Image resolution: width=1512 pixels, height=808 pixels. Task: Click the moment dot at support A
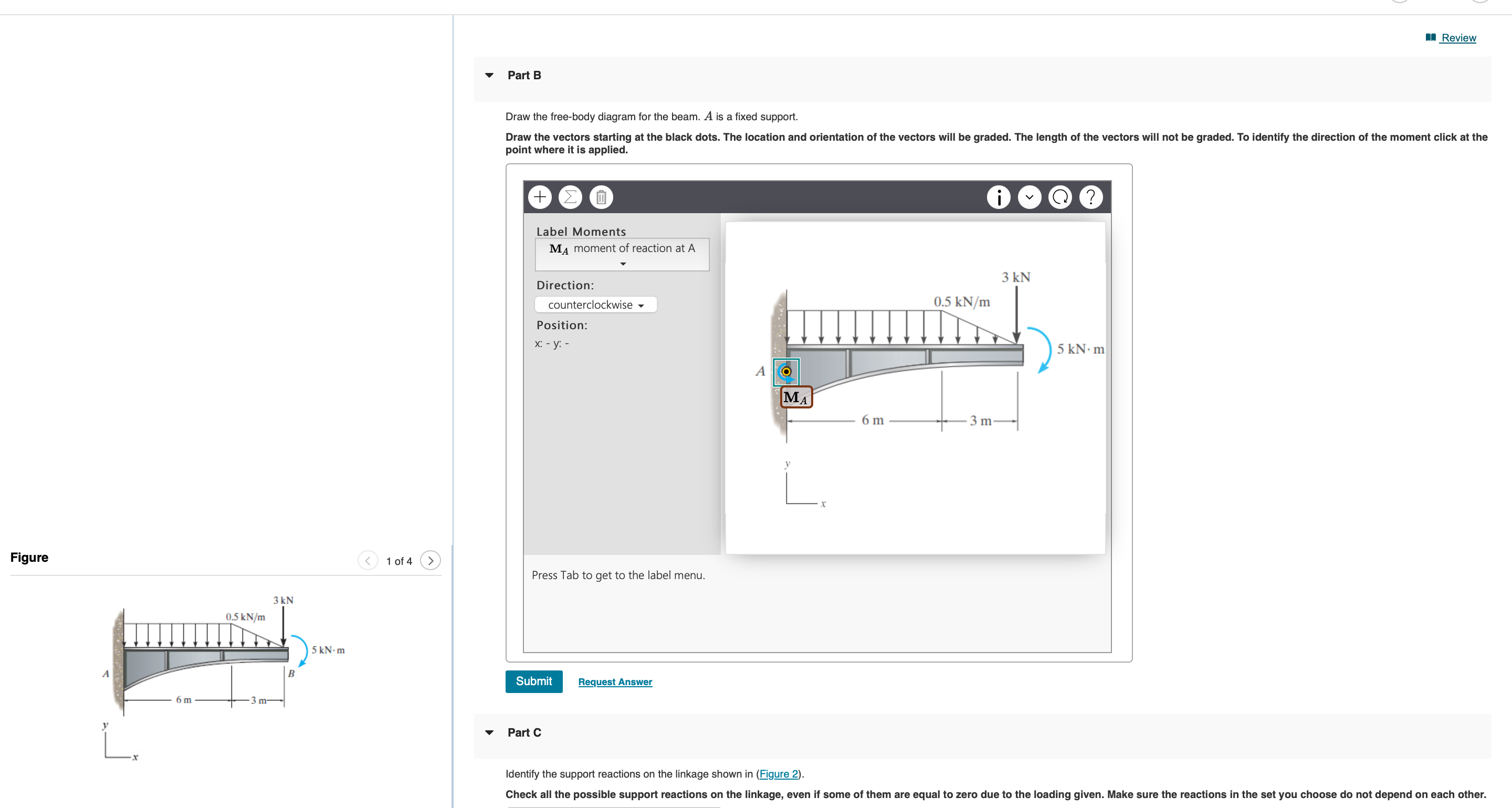pyautogui.click(x=786, y=371)
